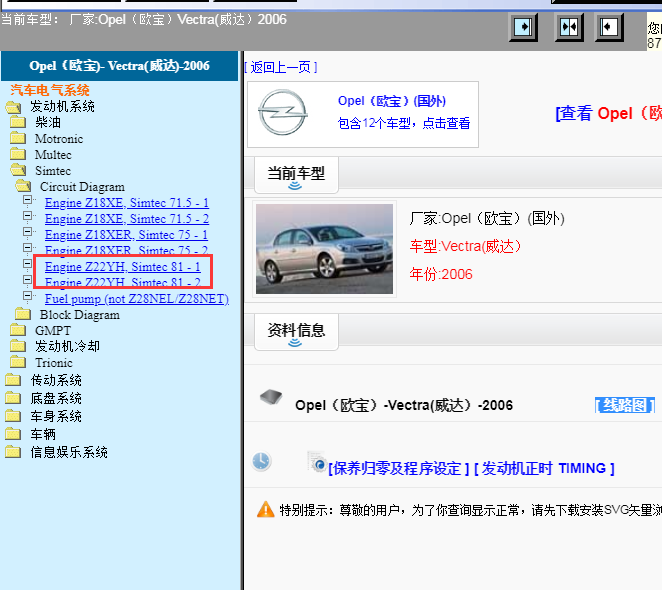The image size is (662, 590).
Task: Expand 信息娱乐系统 tree label
Action: pyautogui.click(x=69, y=452)
